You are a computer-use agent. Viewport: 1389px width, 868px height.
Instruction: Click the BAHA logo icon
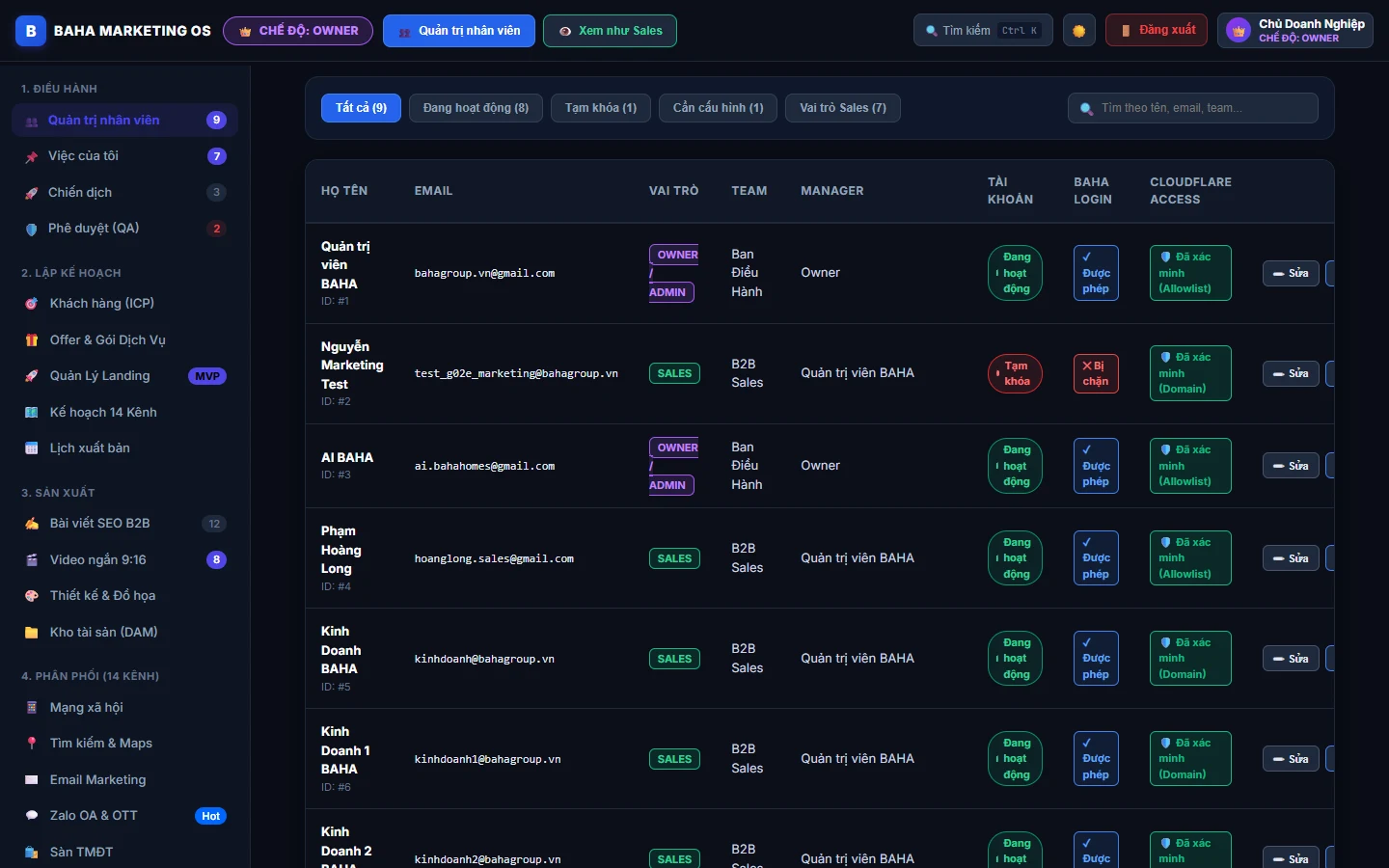tap(31, 31)
